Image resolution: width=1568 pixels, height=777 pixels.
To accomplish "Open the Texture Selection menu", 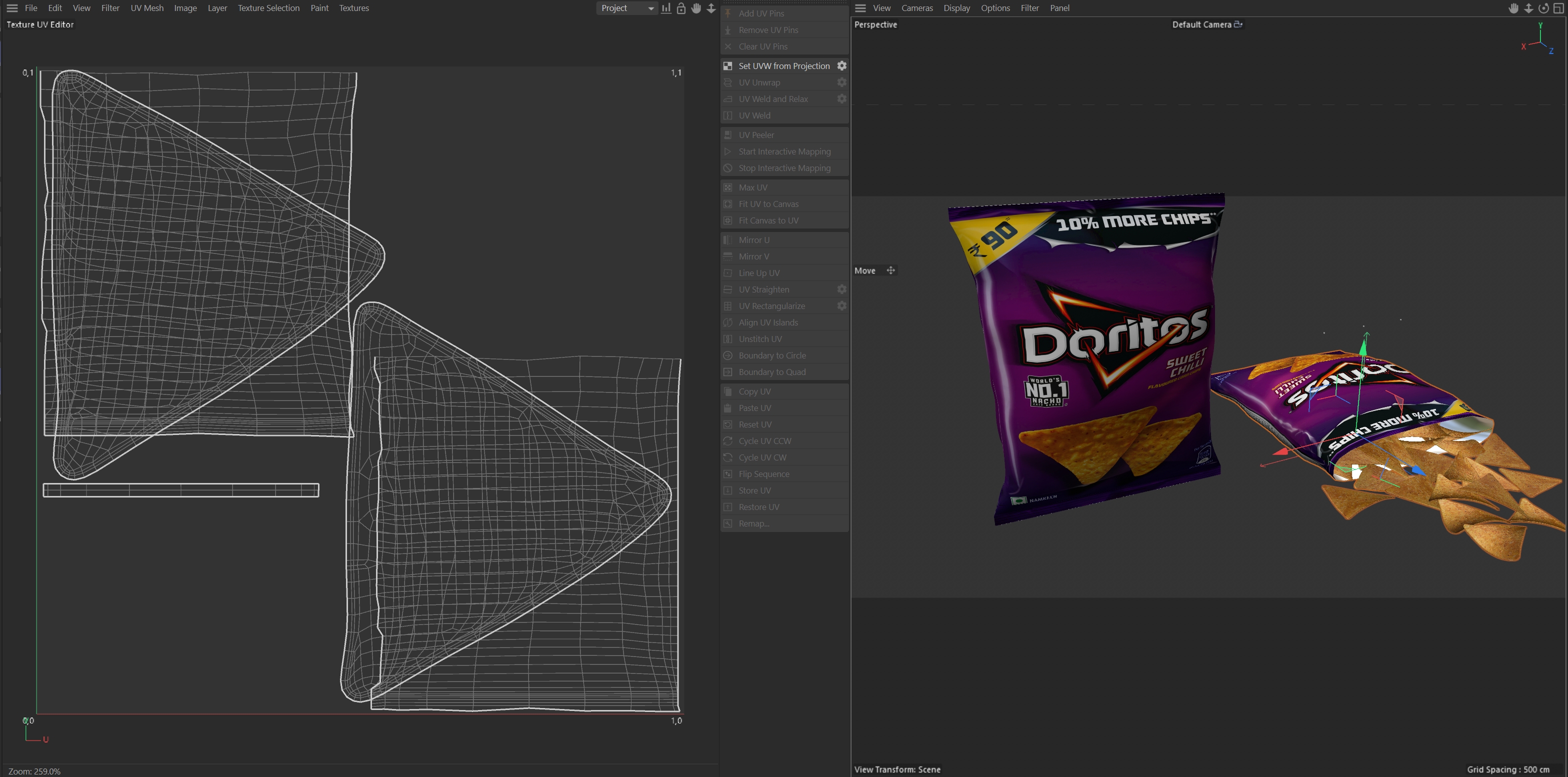I will pyautogui.click(x=268, y=8).
